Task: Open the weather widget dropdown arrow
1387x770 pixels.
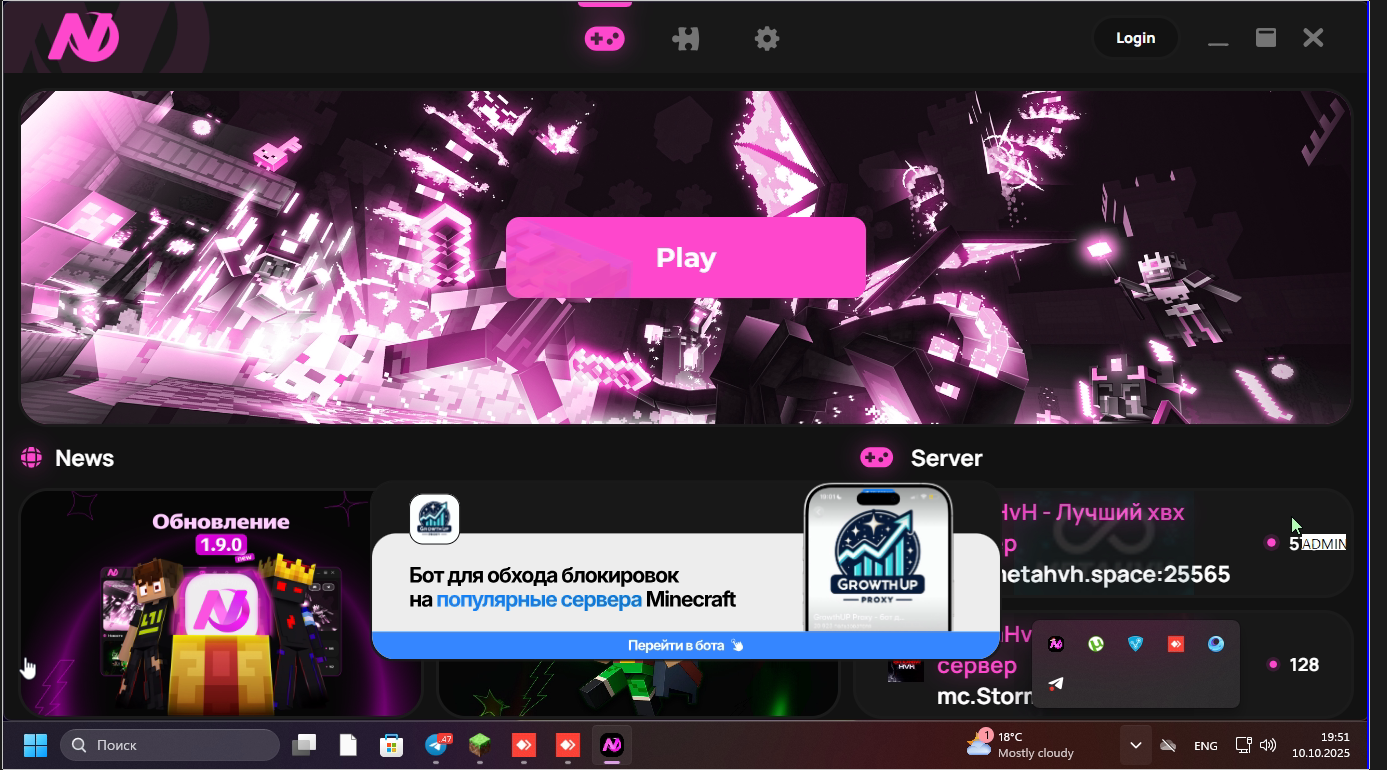Action: [1137, 745]
